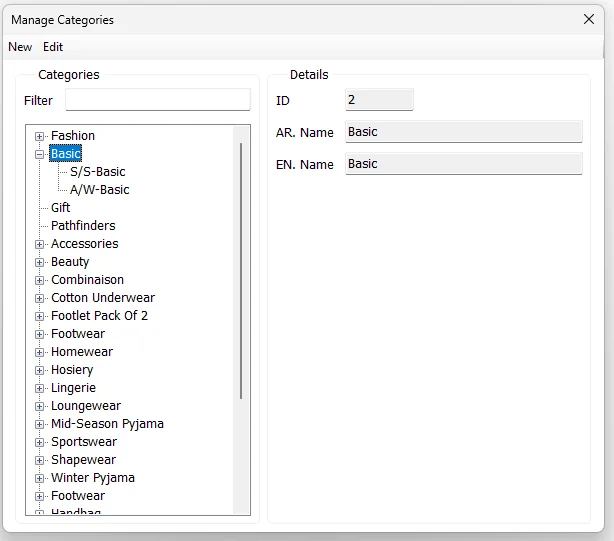This screenshot has width=614, height=541.
Task: Select the Loungewear category
Action: point(86,406)
